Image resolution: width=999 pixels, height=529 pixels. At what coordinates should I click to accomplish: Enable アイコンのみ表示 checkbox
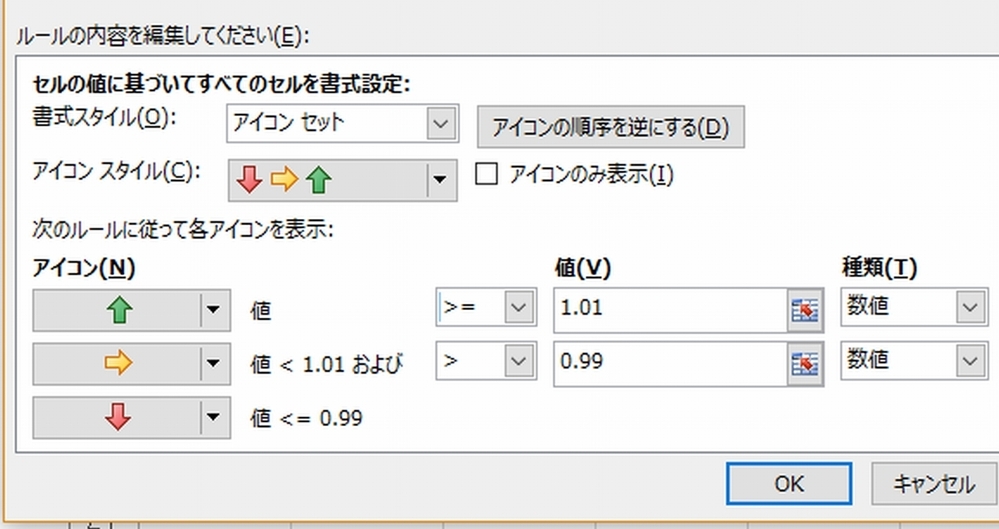click(487, 175)
